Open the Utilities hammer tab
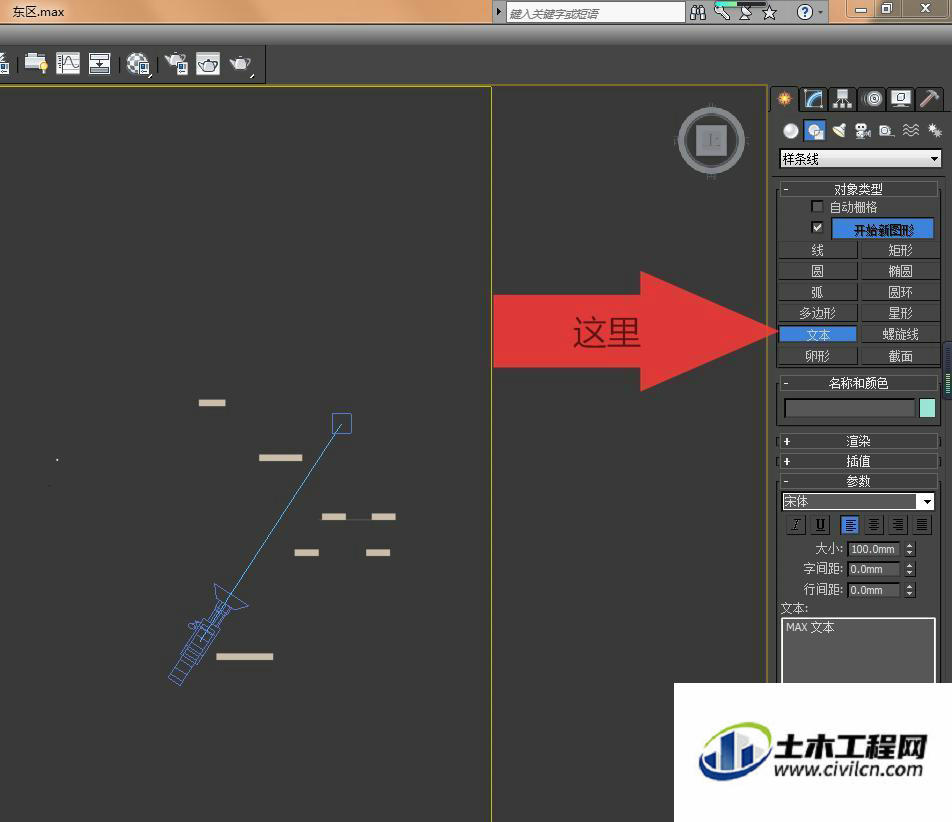This screenshot has width=952, height=822. tap(929, 98)
